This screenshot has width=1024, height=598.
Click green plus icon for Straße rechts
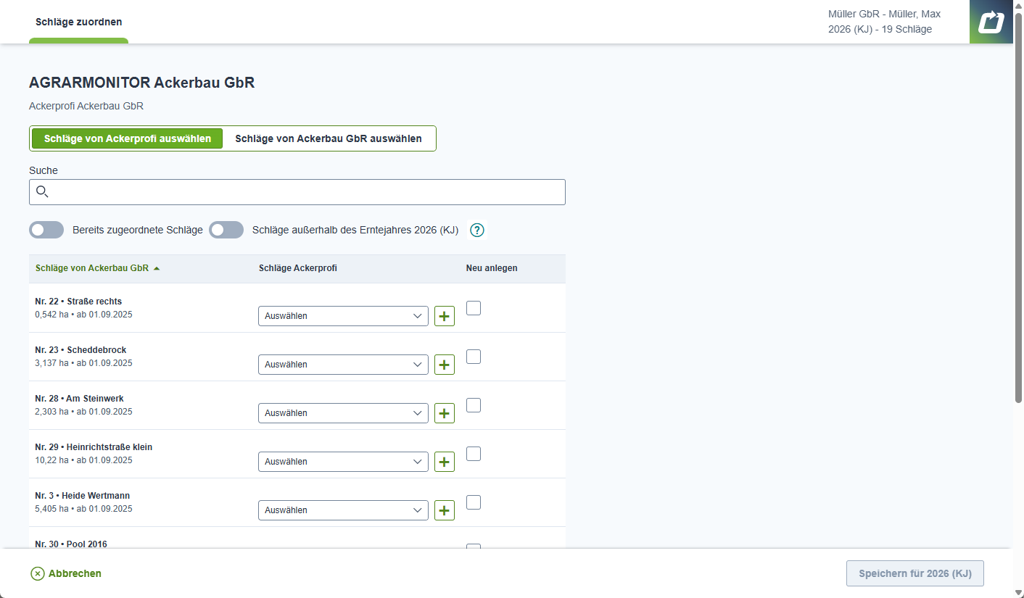(x=445, y=316)
